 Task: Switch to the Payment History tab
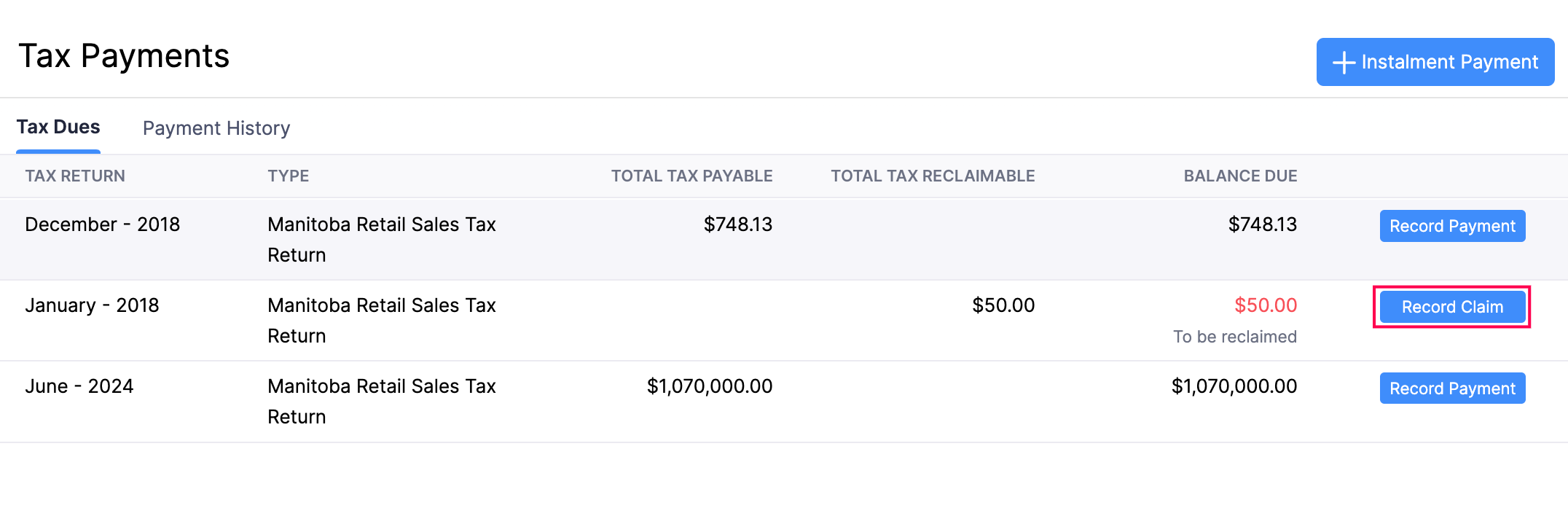(216, 128)
